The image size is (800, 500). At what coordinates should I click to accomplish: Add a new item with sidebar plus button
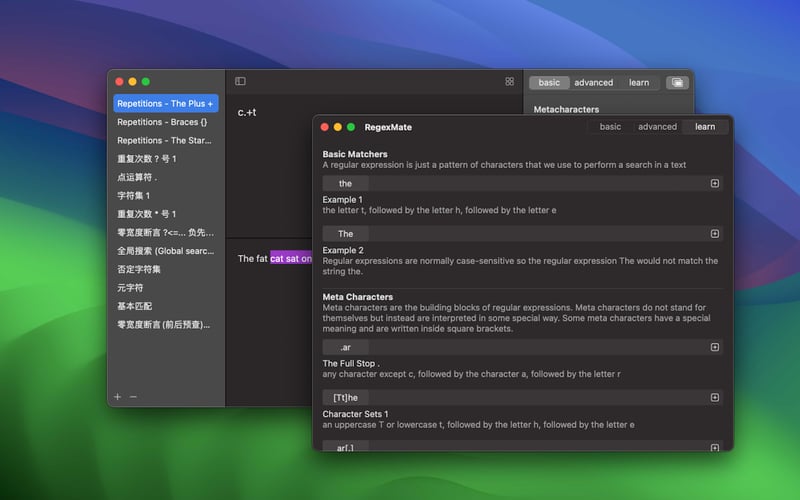coord(117,396)
